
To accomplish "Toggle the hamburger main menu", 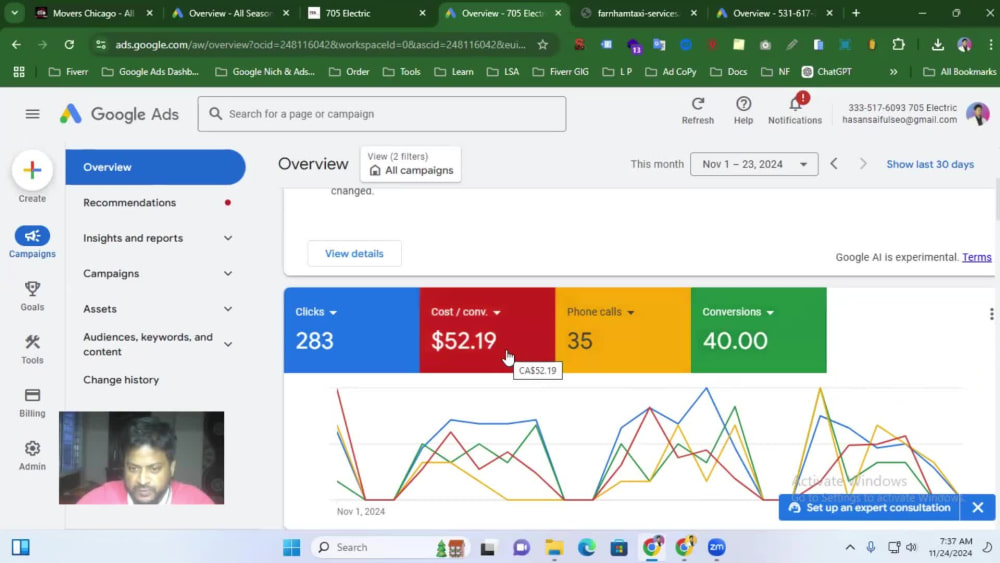I will tap(33, 114).
